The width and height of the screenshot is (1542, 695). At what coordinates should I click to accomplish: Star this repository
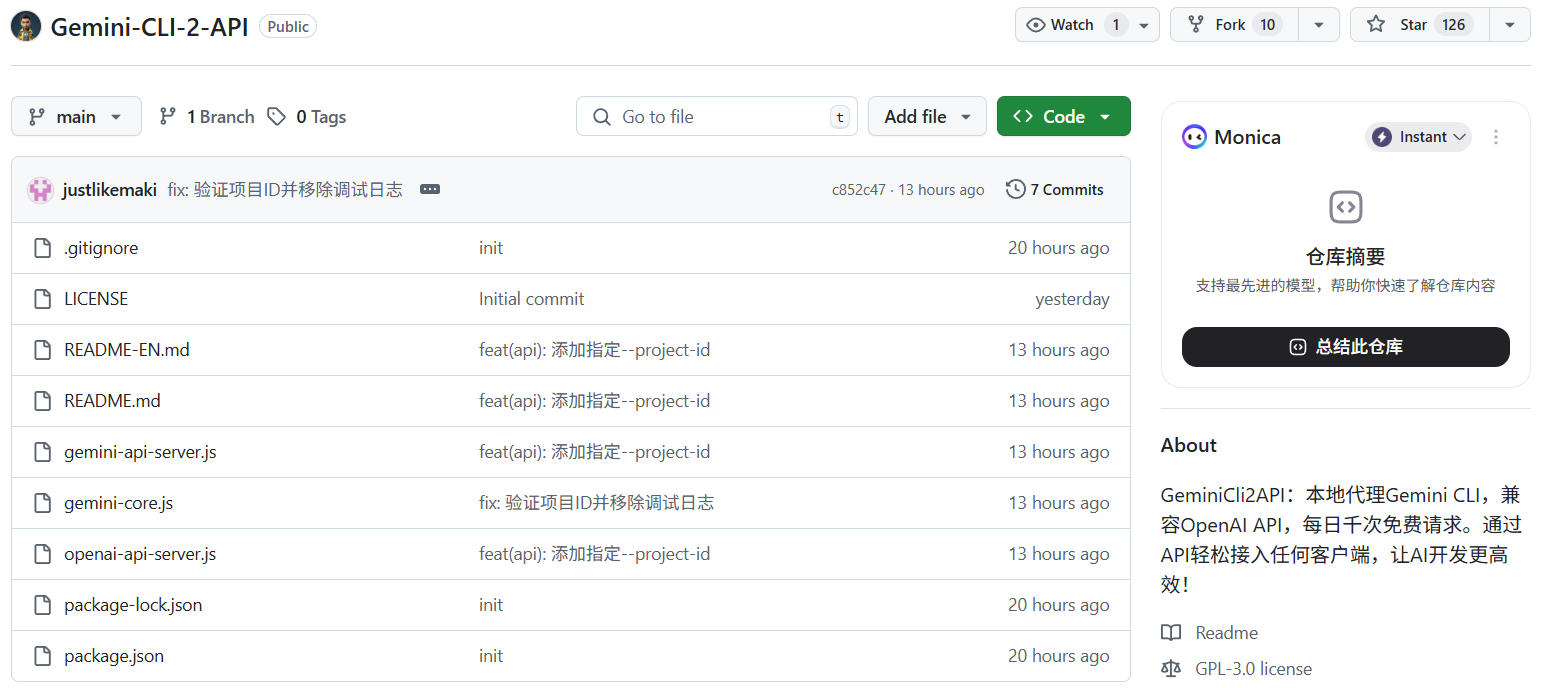pos(1419,25)
